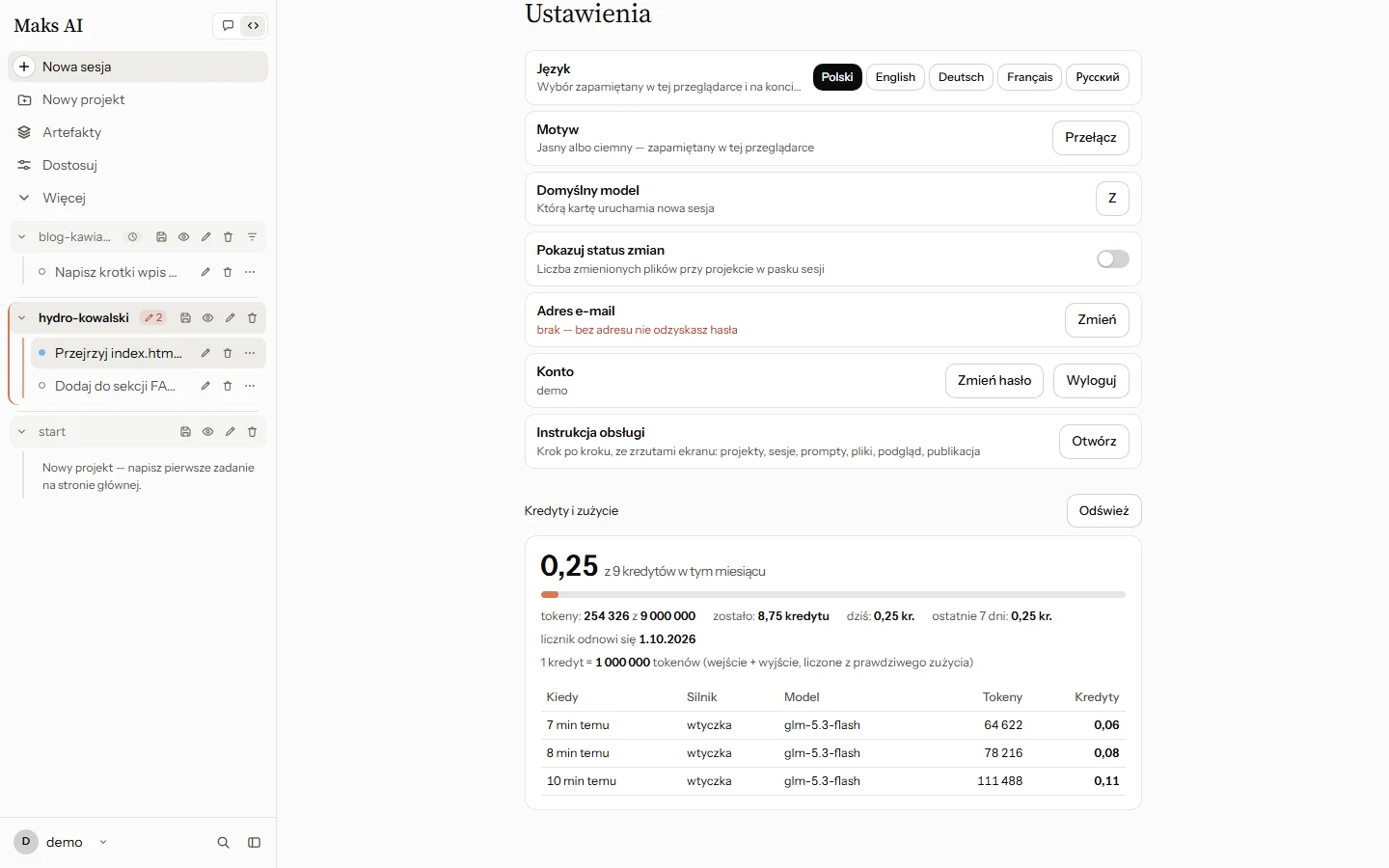Toggle preview eye for start project

tap(207, 432)
